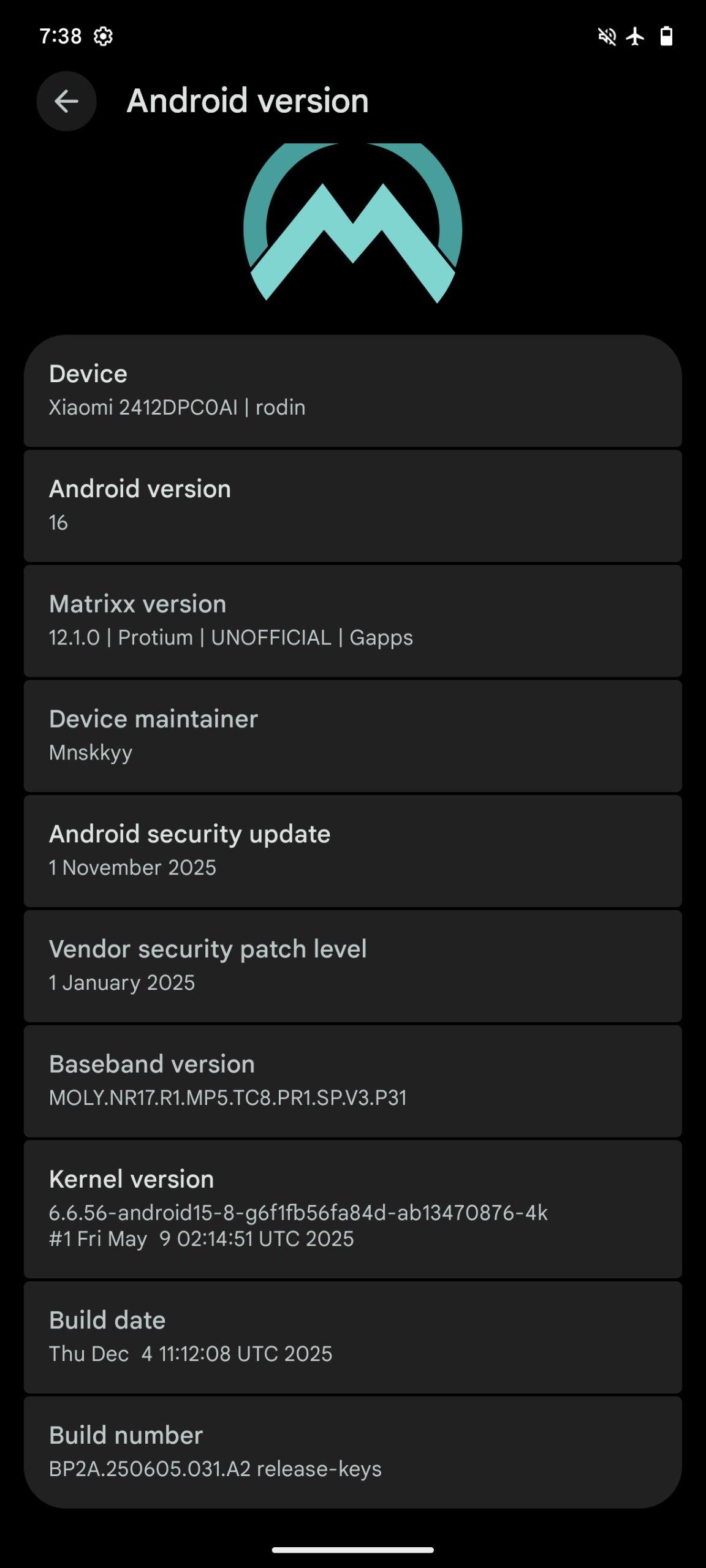Image resolution: width=706 pixels, height=1568 pixels.
Task: Select Vendor security patch level row
Action: coord(352,965)
